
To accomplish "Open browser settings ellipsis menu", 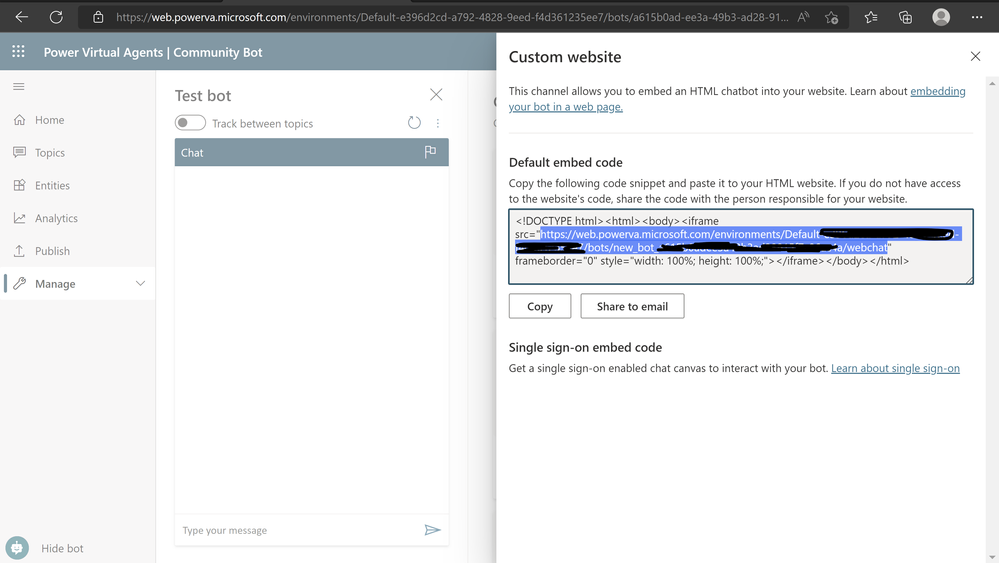I will tap(977, 17).
